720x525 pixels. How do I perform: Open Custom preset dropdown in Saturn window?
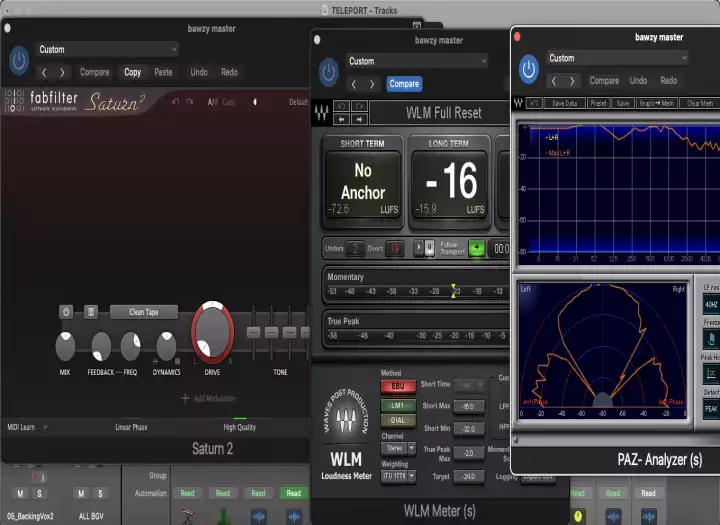(107, 49)
